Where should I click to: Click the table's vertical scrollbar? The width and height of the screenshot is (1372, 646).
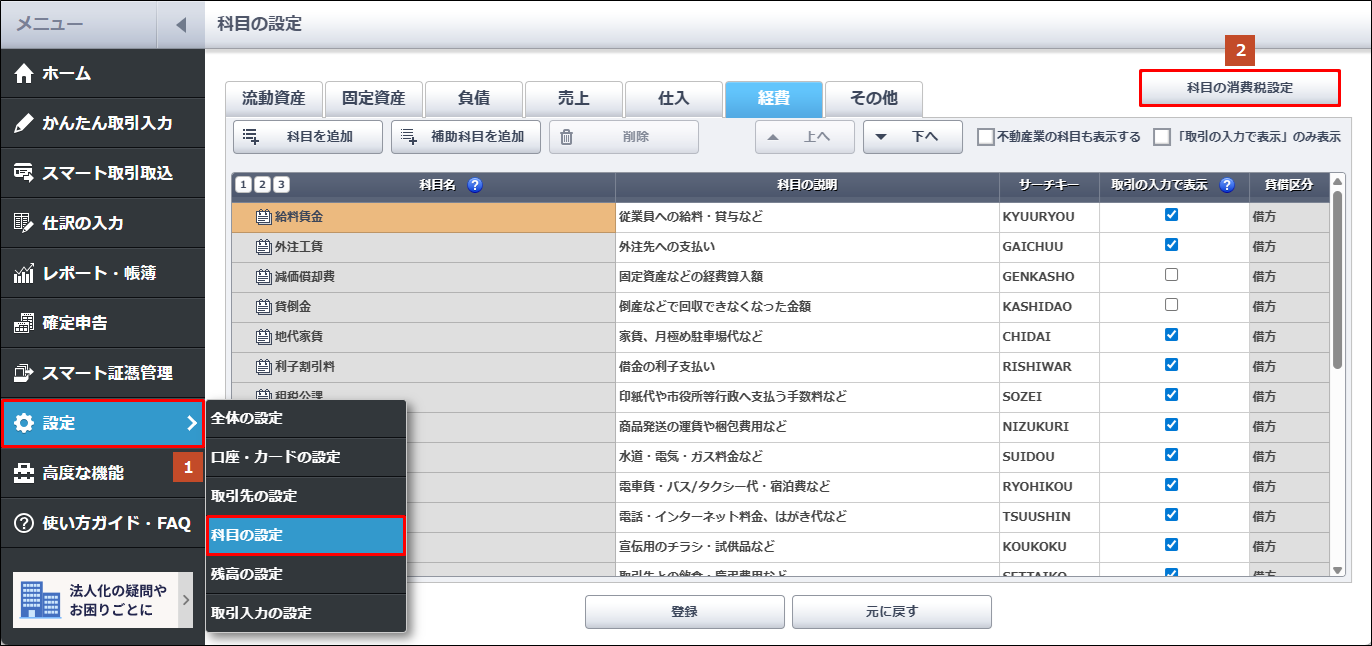pos(1338,280)
